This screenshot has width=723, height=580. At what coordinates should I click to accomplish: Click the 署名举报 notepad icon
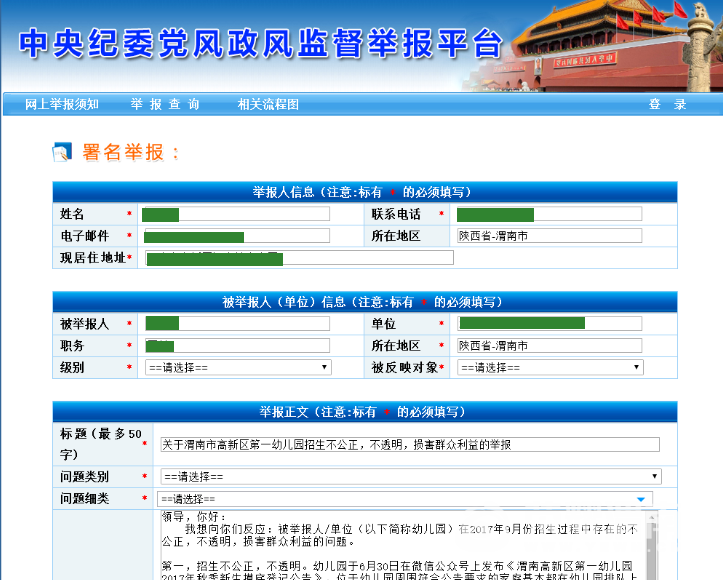point(62,152)
